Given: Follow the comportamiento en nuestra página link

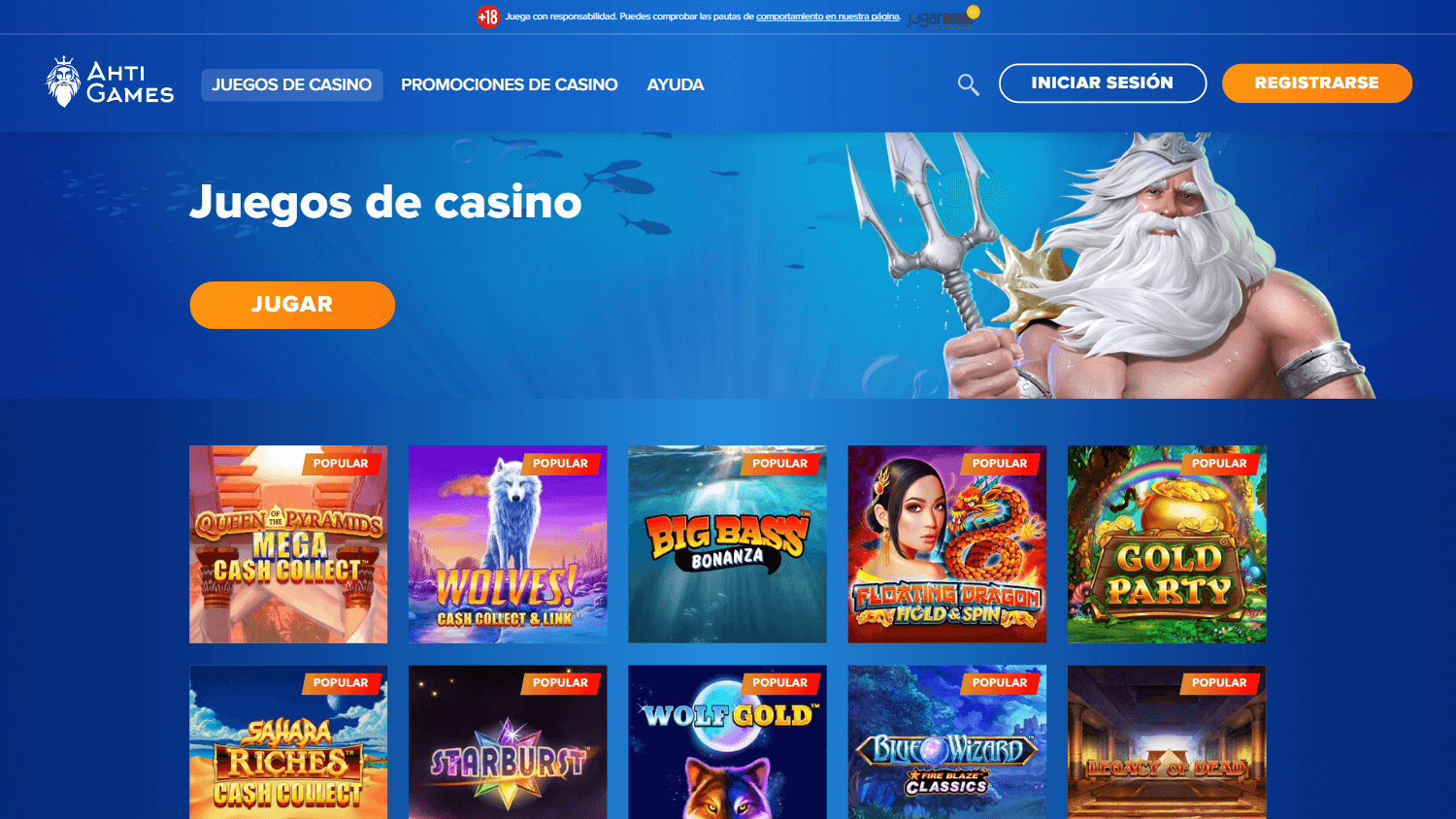Looking at the screenshot, I should (827, 16).
